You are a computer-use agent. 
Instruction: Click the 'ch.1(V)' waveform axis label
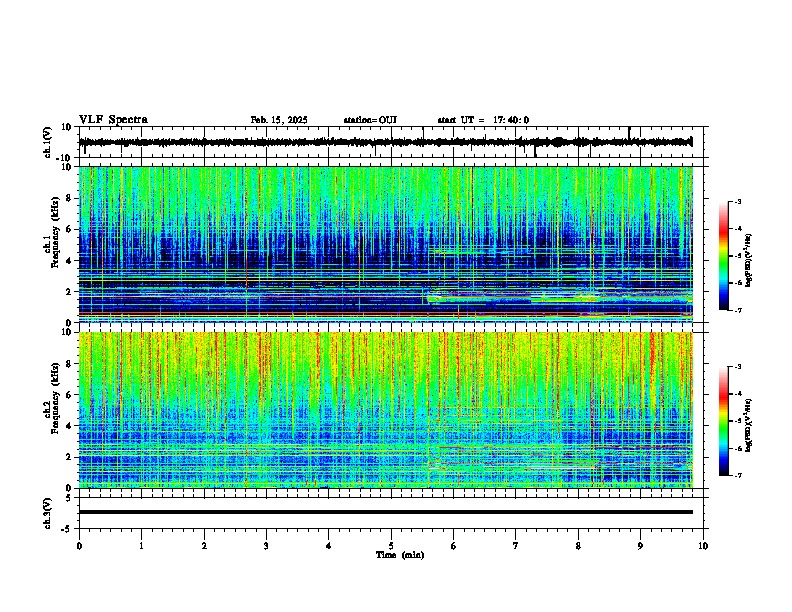pyautogui.click(x=48, y=142)
